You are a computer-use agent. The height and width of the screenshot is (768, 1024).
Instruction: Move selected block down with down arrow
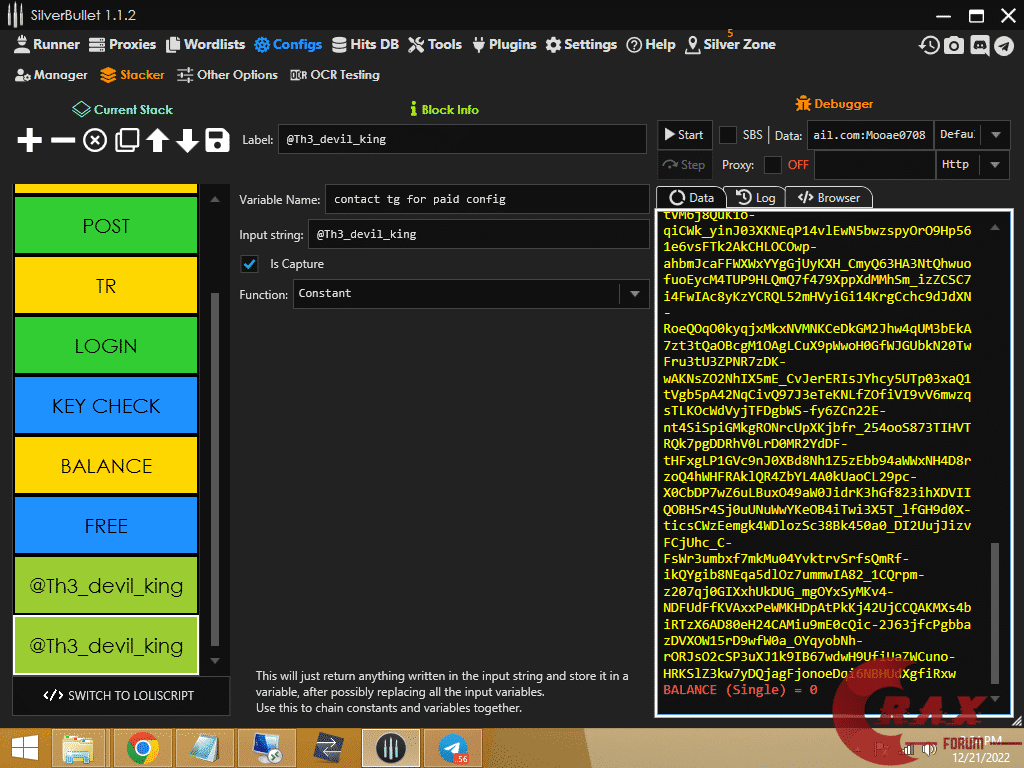[x=187, y=140]
